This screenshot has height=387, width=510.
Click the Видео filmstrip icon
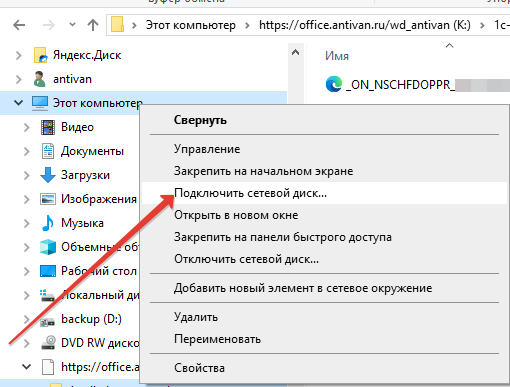click(x=48, y=127)
